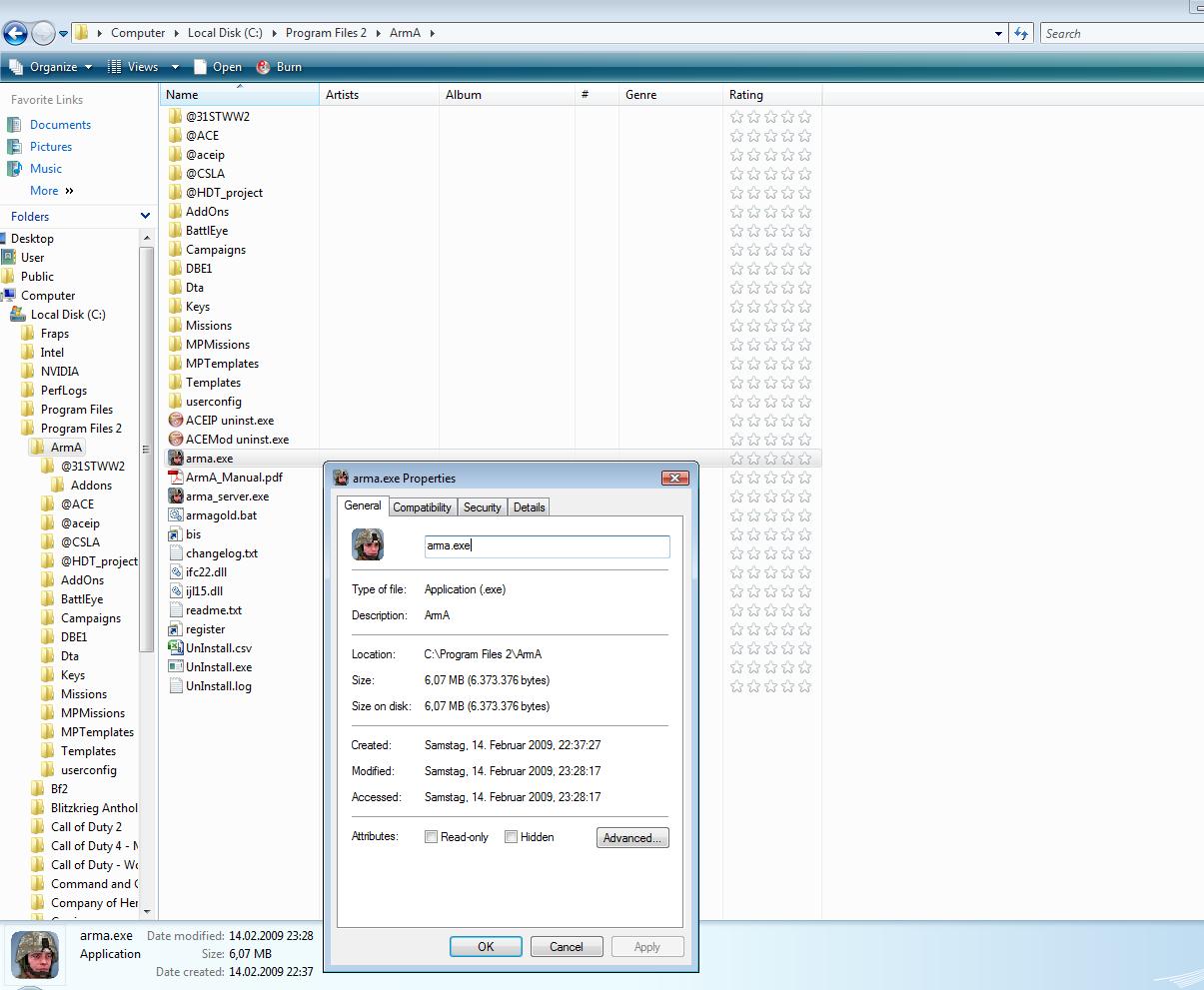This screenshot has height=990, width=1204.
Task: Open Music in Favorite Links
Action: (46, 169)
